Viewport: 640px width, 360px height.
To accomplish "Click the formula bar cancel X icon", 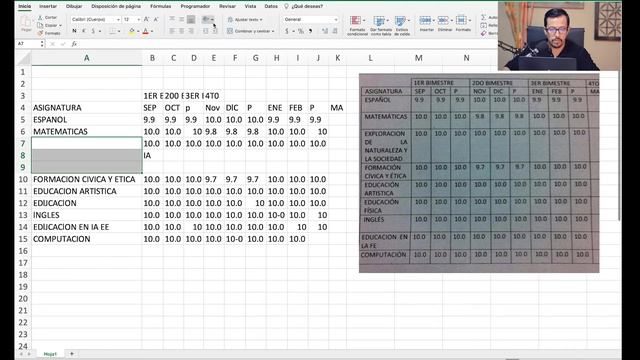I will (52, 44).
